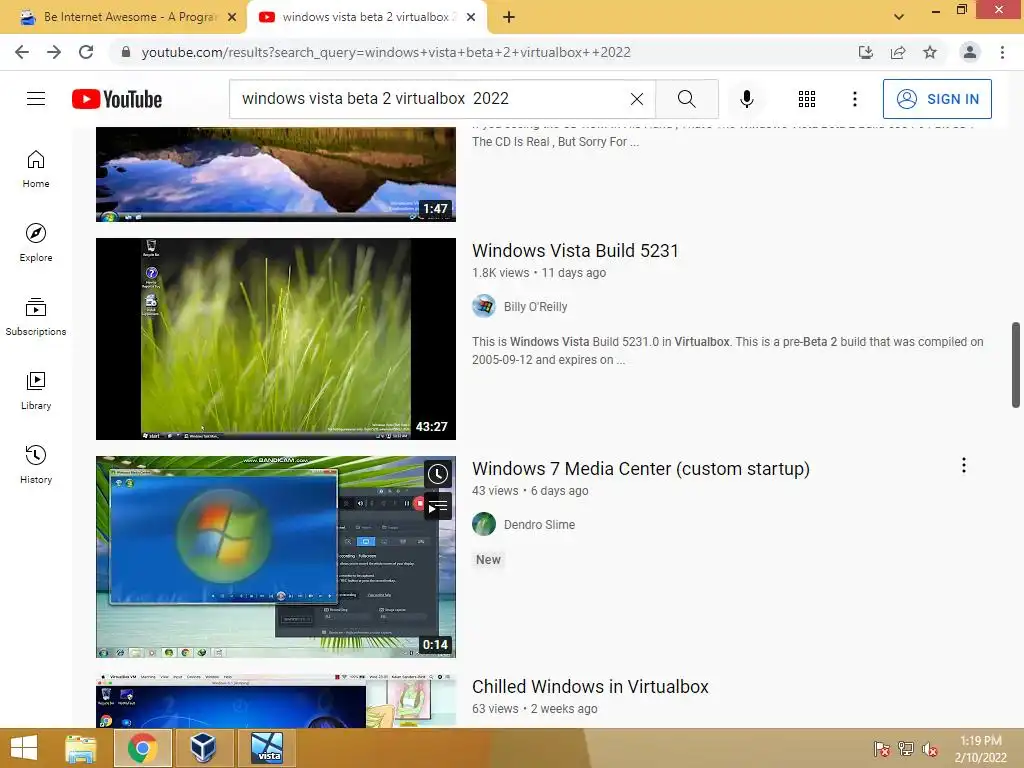Open Chilled Windows in Virtualbox thumbnail
Image resolution: width=1024 pixels, height=768 pixels.
click(x=276, y=701)
